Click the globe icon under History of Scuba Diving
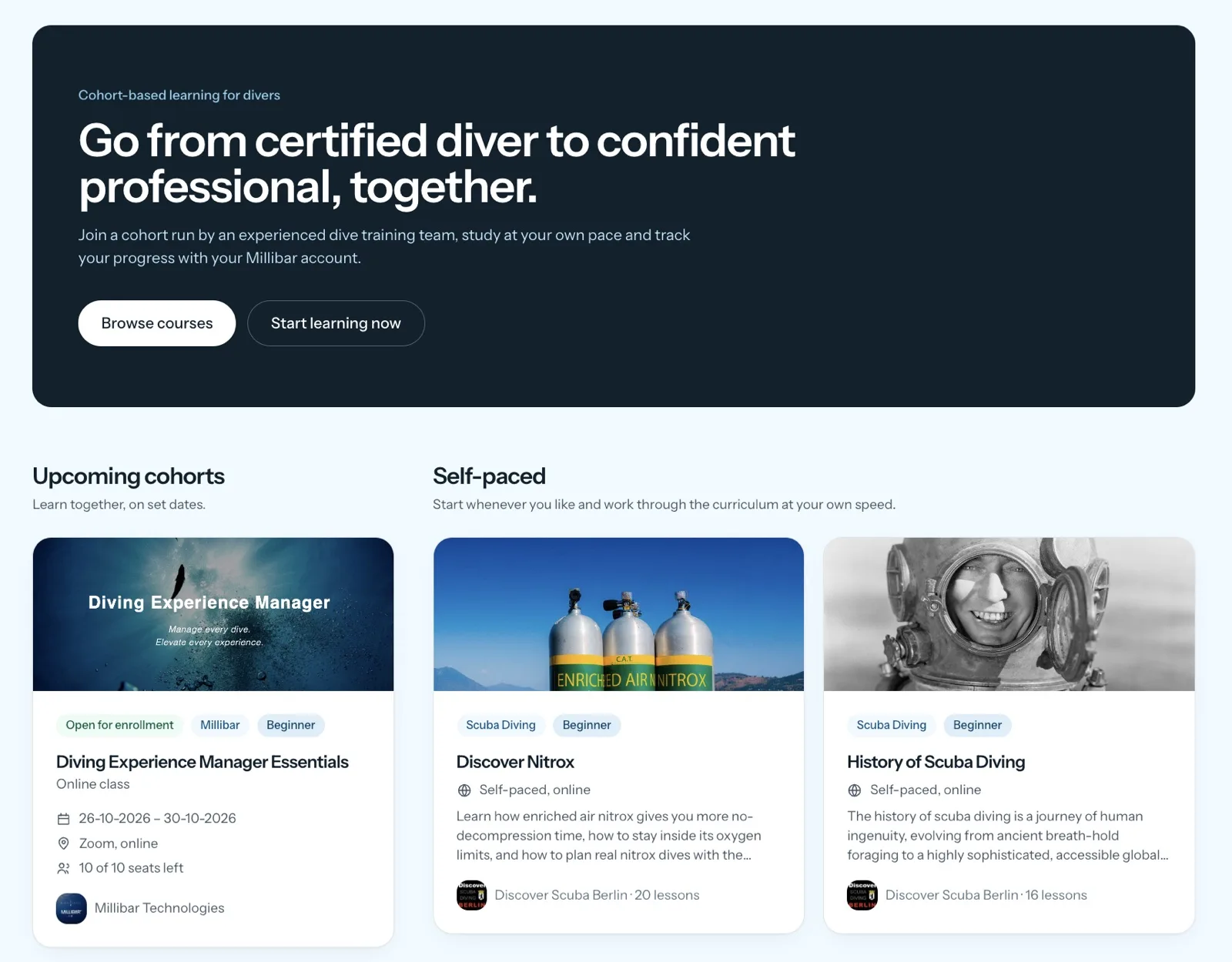Image resolution: width=1232 pixels, height=962 pixels. tap(855, 790)
